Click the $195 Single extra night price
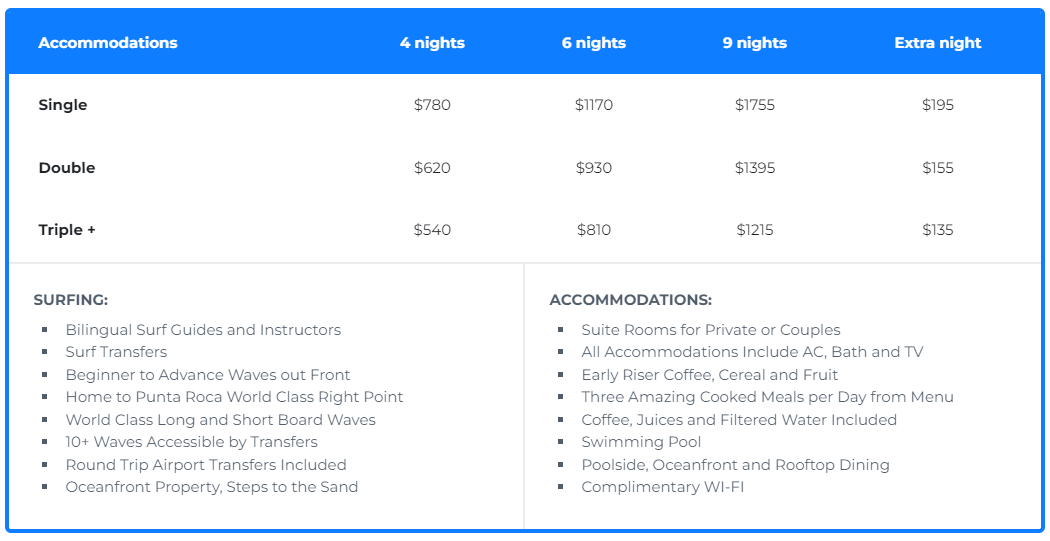The image size is (1050, 541). point(938,105)
